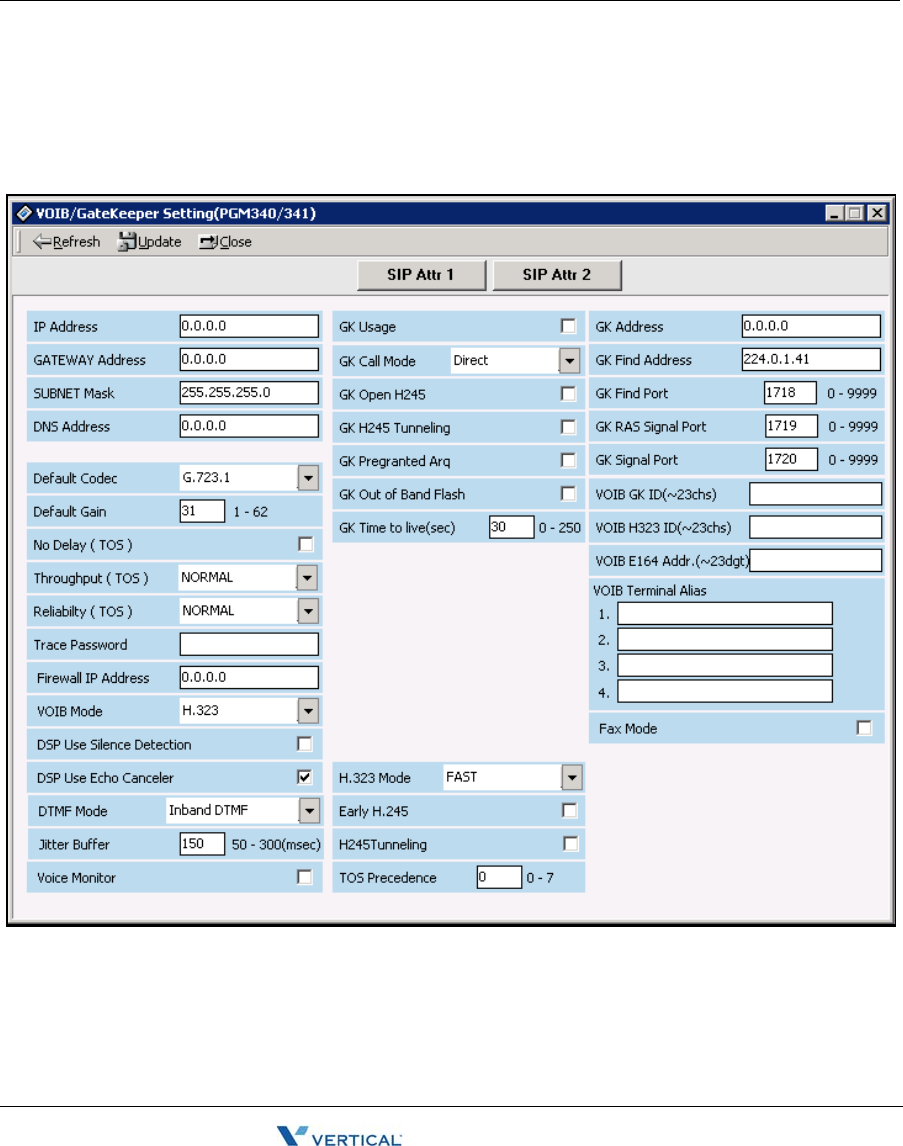Click the Refresh toolbar icon

42,242
